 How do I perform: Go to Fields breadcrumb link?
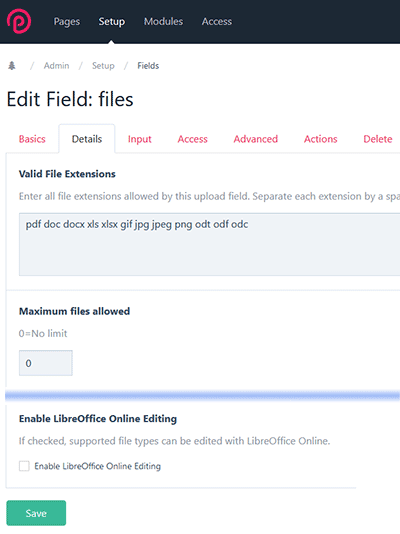point(148,65)
